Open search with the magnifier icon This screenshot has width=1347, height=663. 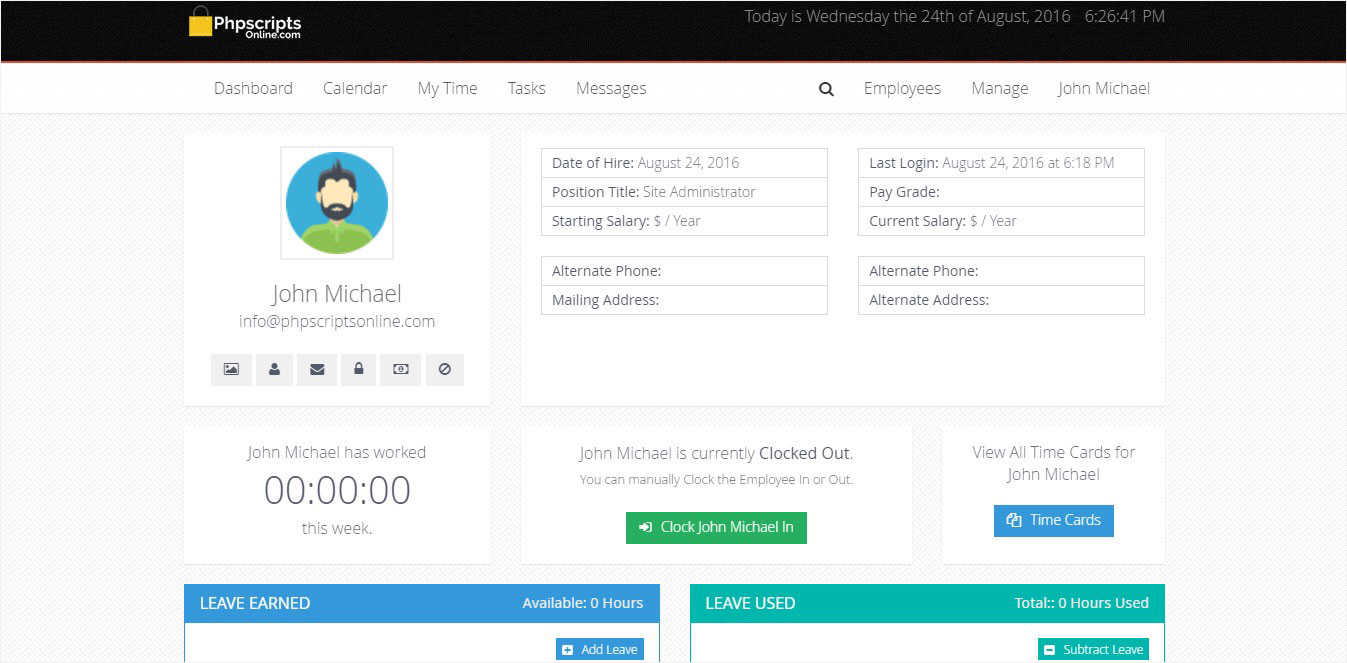[826, 89]
